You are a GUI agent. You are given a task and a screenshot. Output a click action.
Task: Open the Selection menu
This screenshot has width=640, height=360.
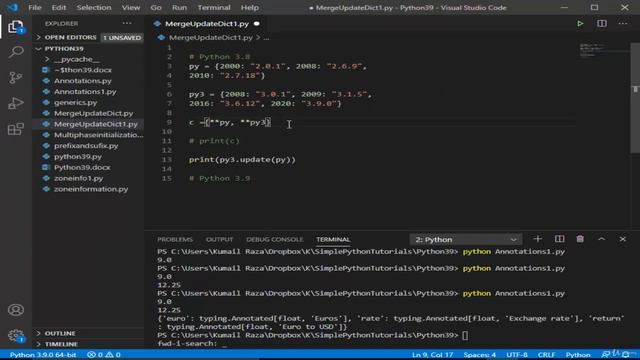pos(94,7)
